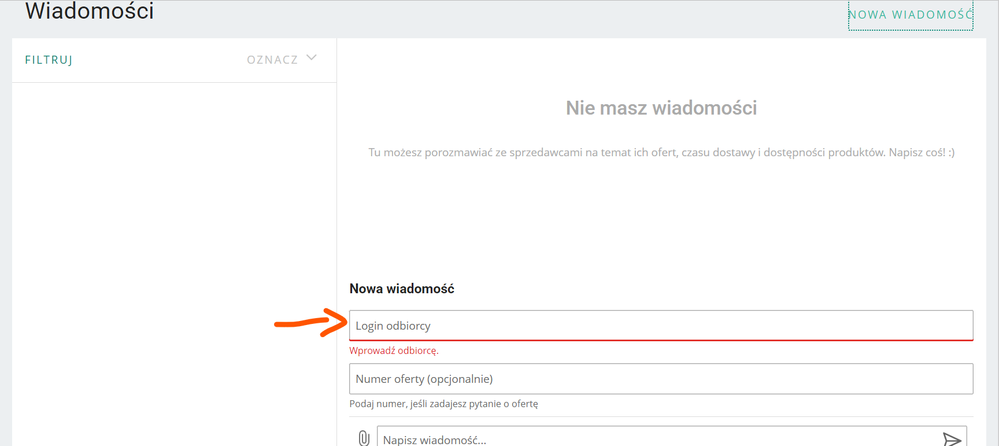Focus the Napisz wiadomość text box
Screen dimensions: 999x446
tap(650, 439)
